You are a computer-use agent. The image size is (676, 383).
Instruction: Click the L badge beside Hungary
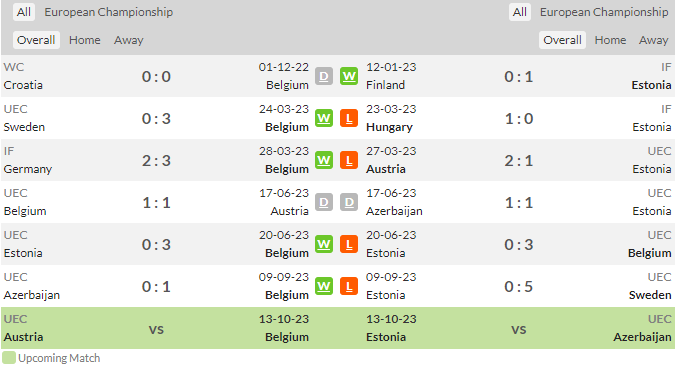349,118
